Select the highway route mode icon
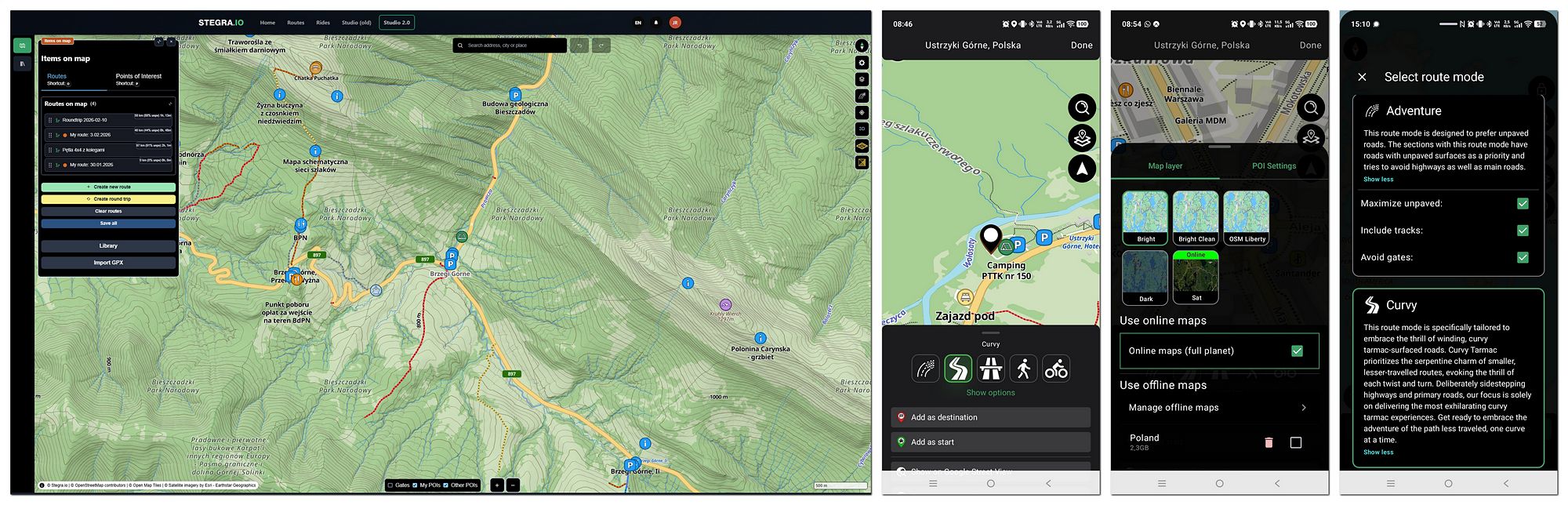 (991, 369)
